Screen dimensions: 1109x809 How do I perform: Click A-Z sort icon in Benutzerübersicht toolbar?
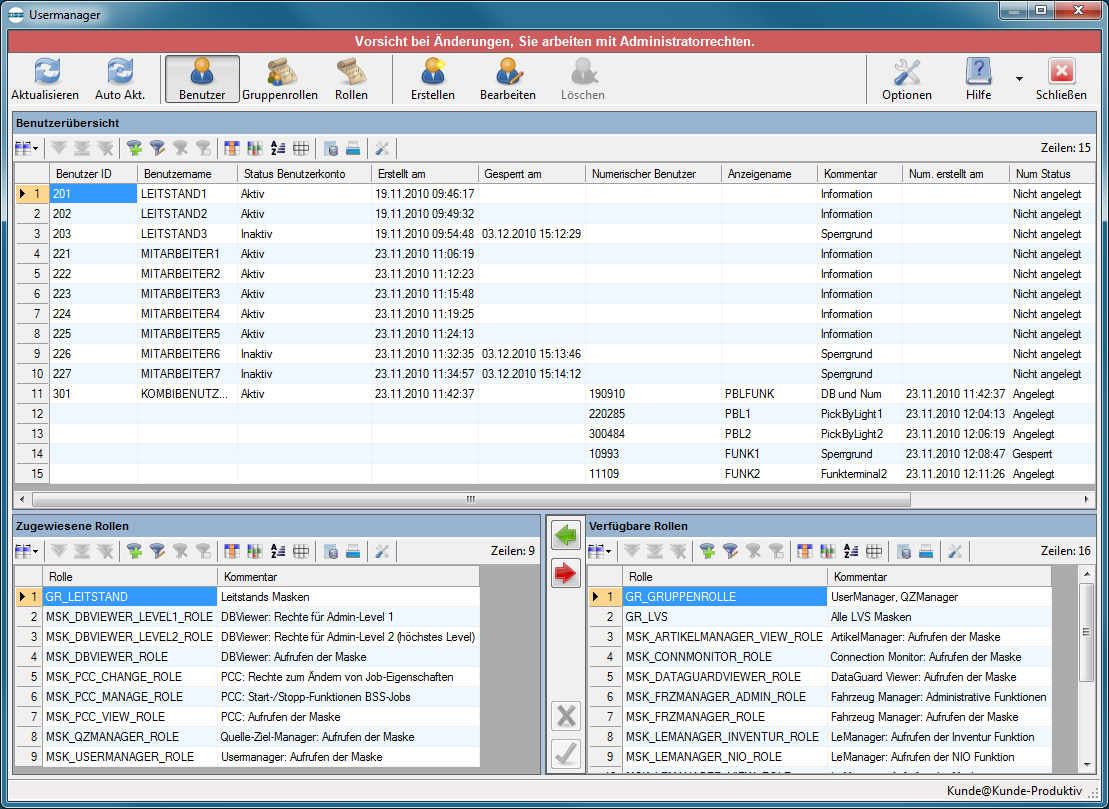click(x=278, y=149)
